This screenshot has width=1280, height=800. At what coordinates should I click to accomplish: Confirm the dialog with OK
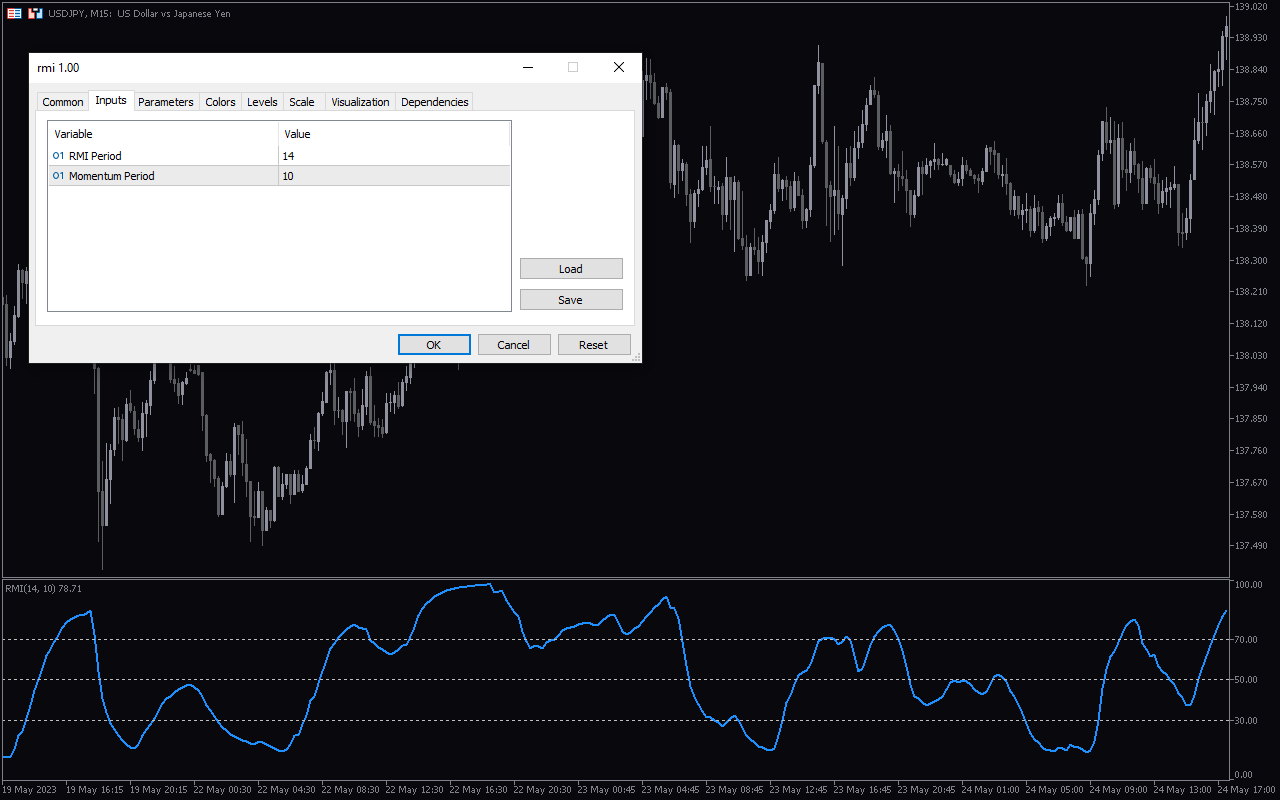coord(434,345)
